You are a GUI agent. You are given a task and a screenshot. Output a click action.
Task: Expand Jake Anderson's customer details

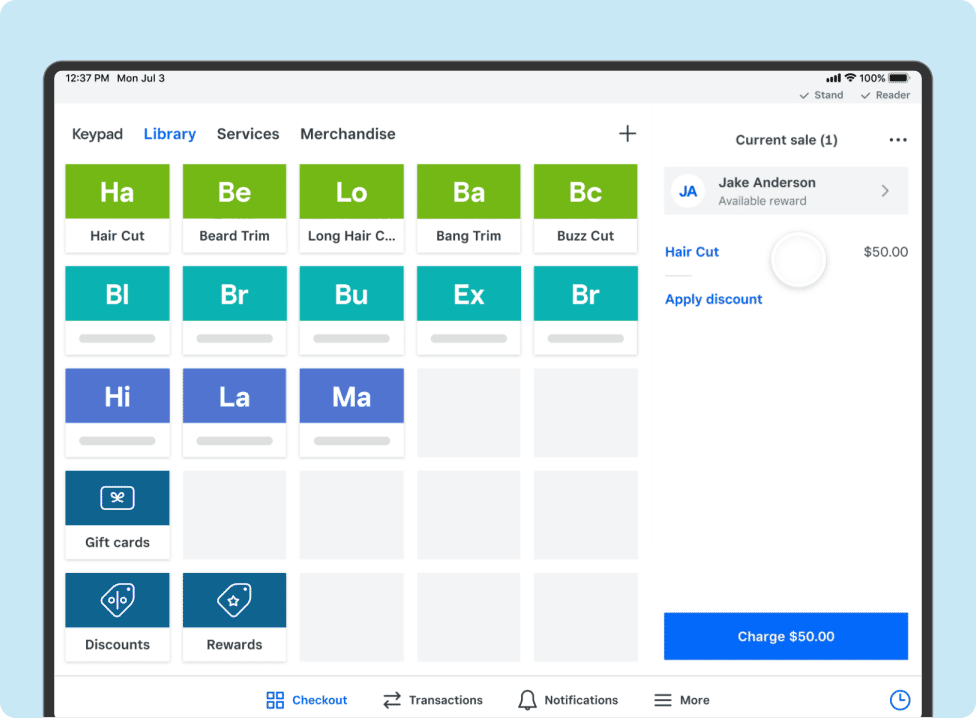click(883, 190)
